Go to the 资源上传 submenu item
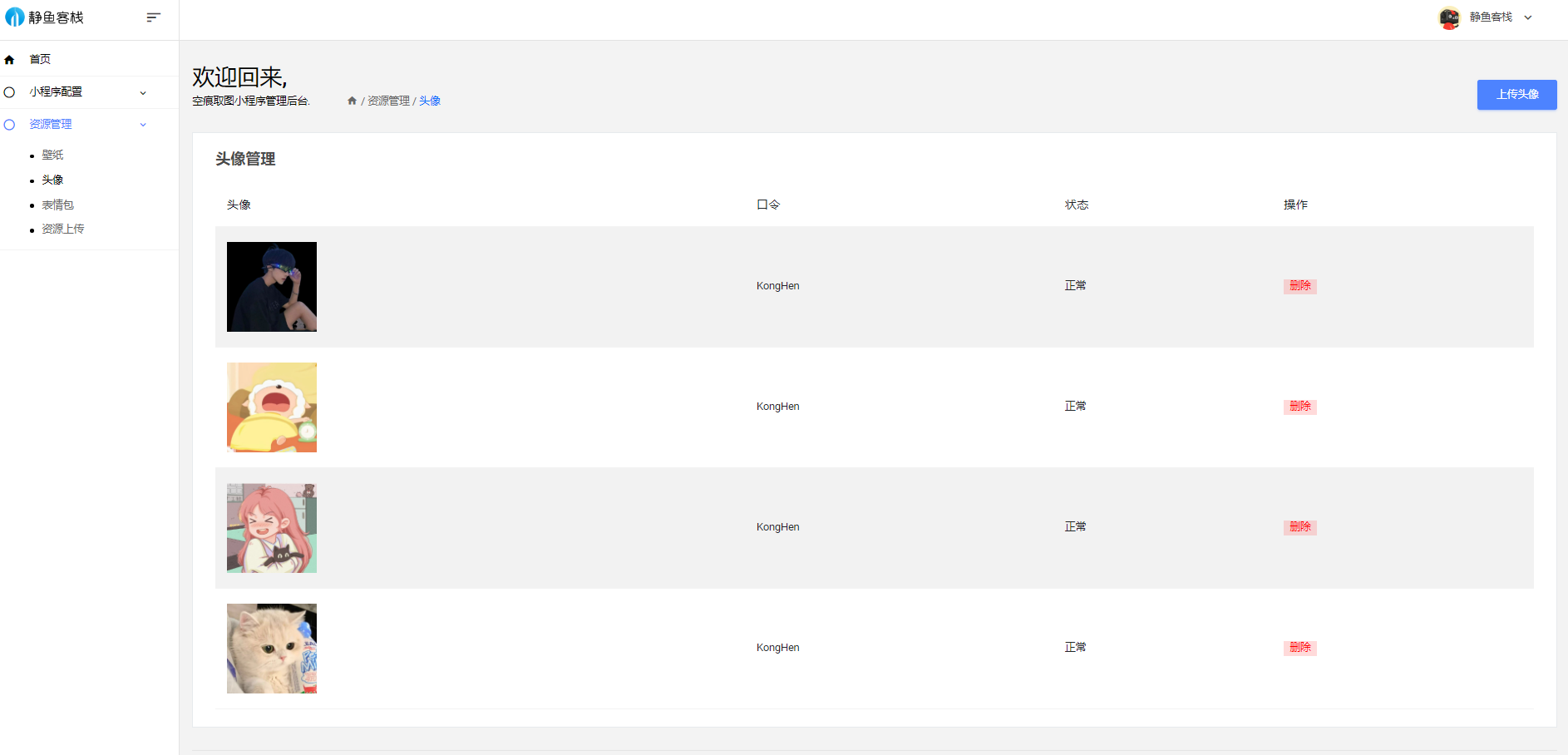1568x755 pixels. tap(62, 229)
